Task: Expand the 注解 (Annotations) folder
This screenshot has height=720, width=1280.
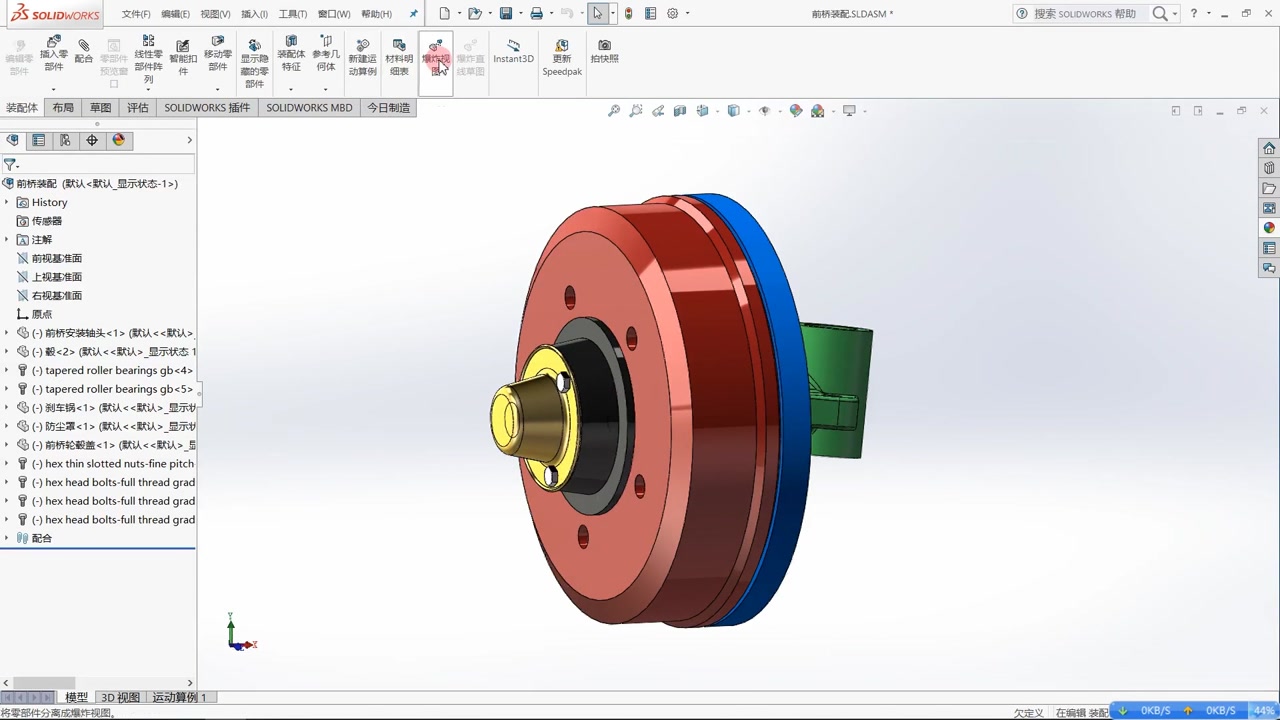Action: coord(7,240)
